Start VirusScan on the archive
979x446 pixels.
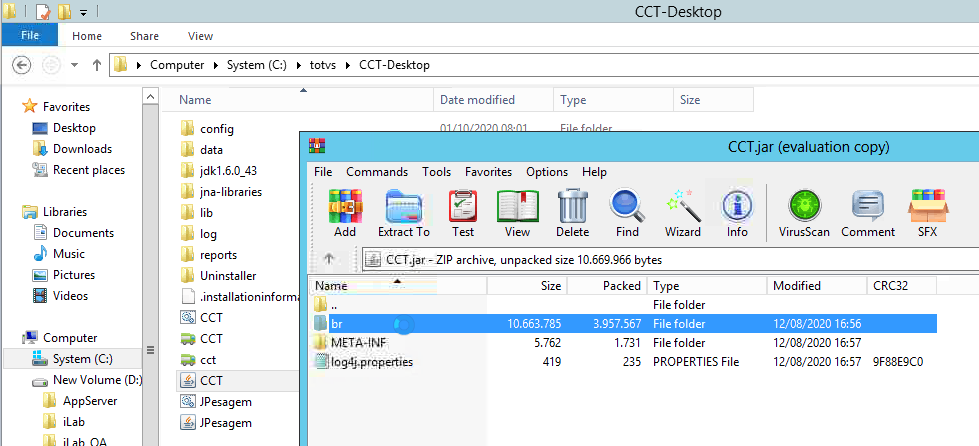pyautogui.click(x=804, y=214)
